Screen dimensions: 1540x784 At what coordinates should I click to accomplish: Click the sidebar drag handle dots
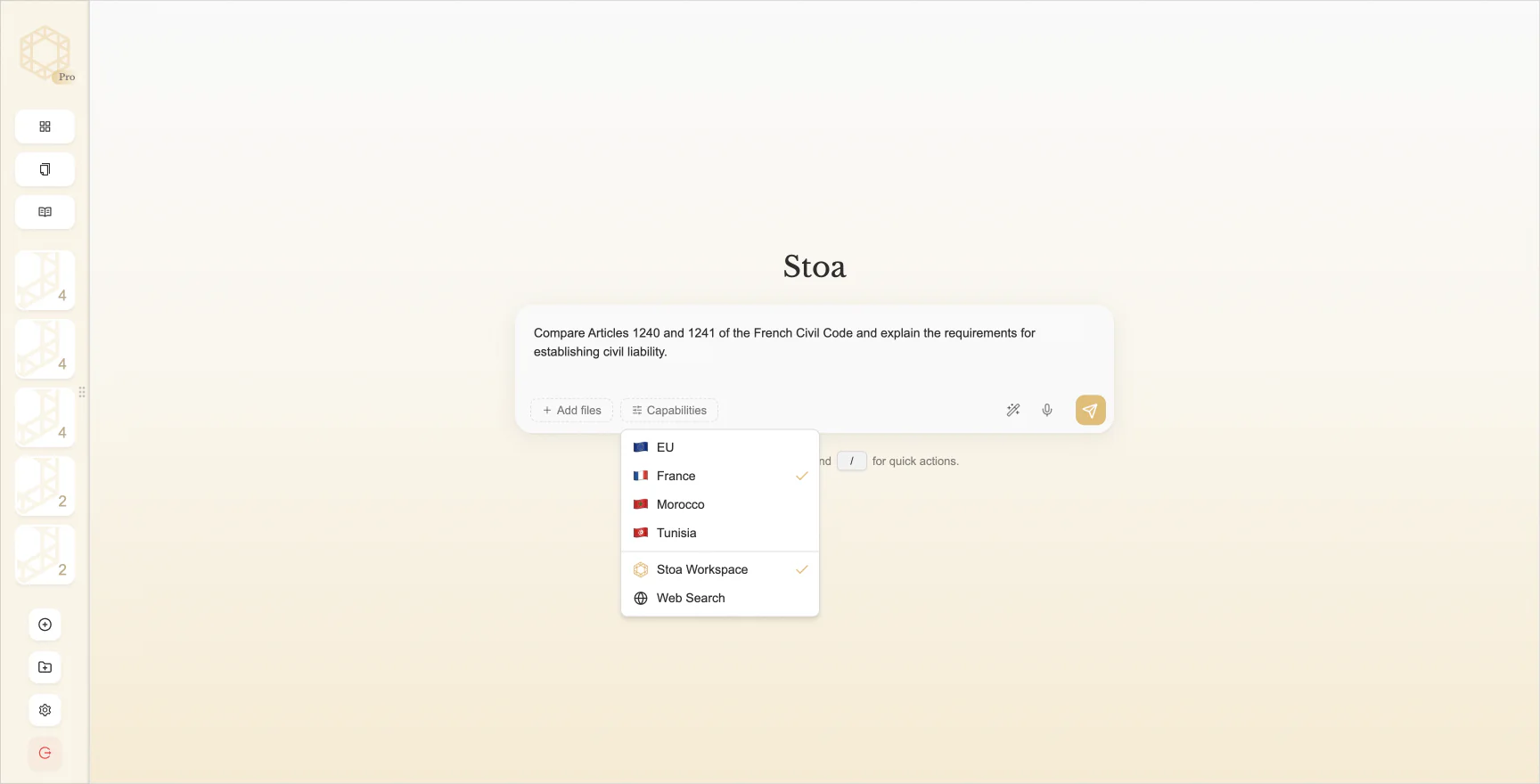tap(82, 392)
